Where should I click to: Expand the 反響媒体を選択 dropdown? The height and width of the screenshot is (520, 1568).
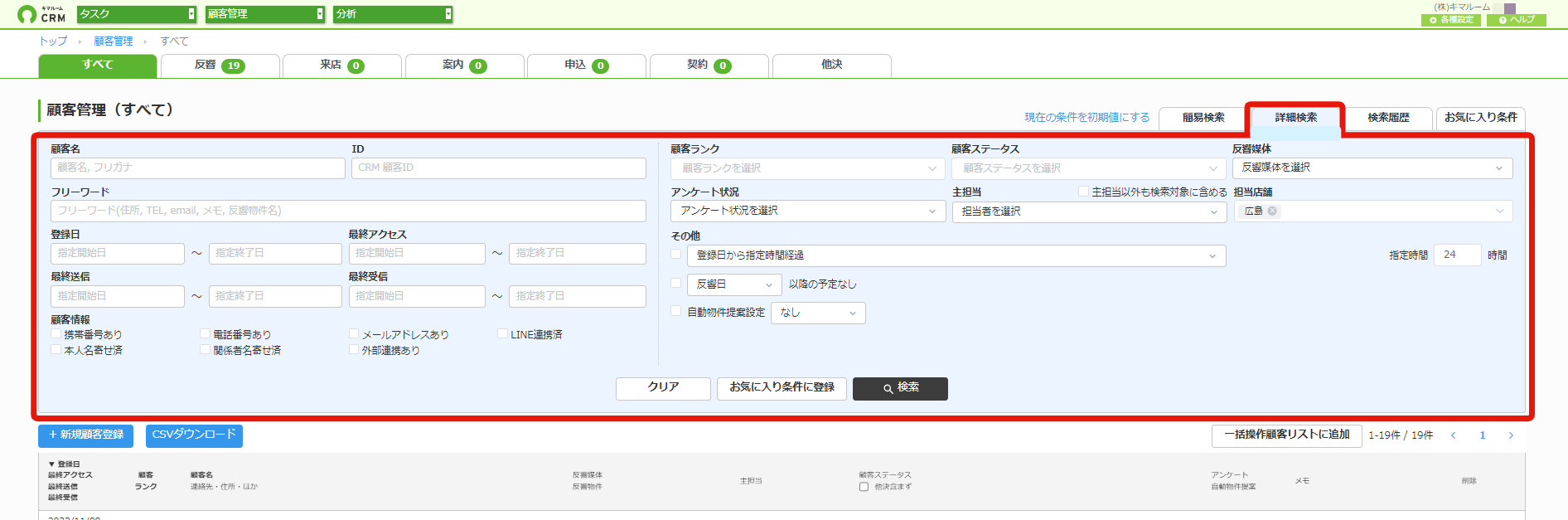tap(1372, 168)
